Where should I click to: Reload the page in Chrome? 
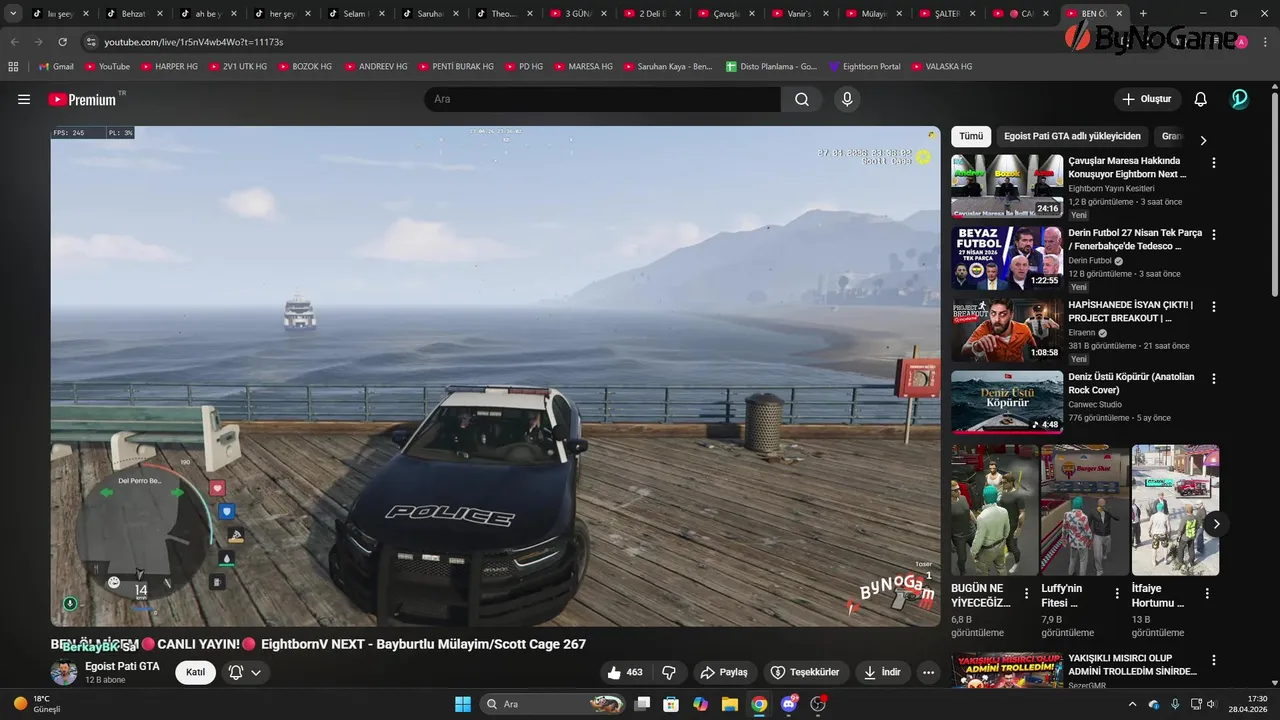(x=63, y=42)
